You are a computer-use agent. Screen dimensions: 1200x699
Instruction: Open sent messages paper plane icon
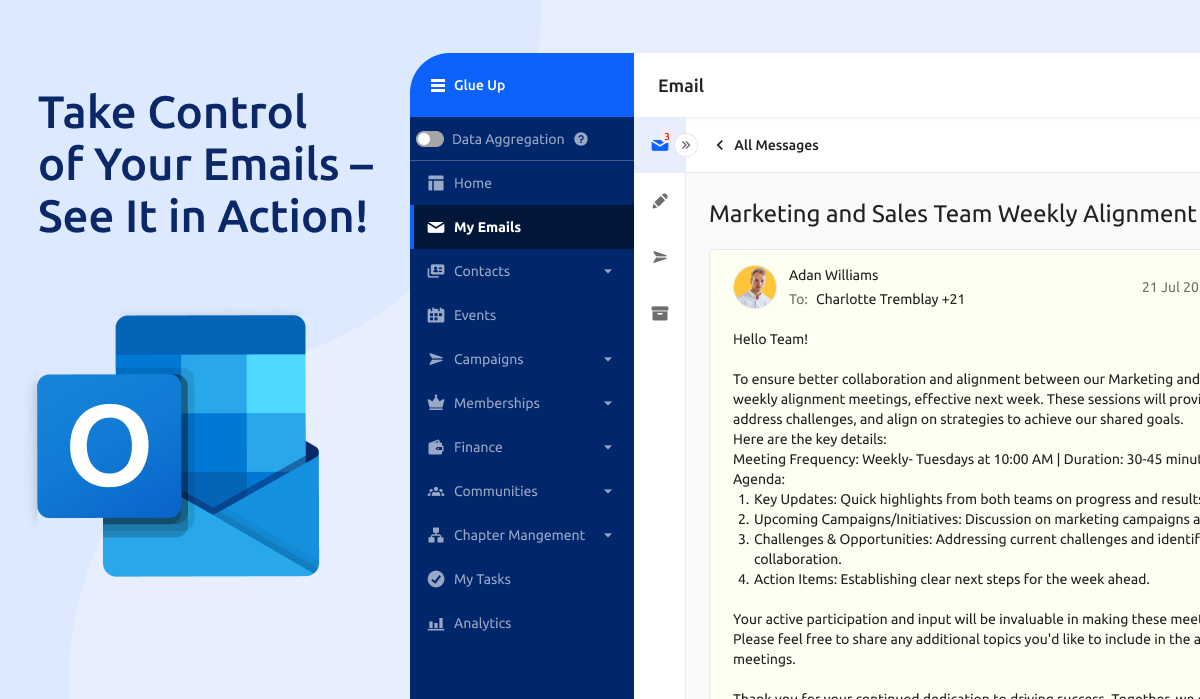pyautogui.click(x=659, y=257)
